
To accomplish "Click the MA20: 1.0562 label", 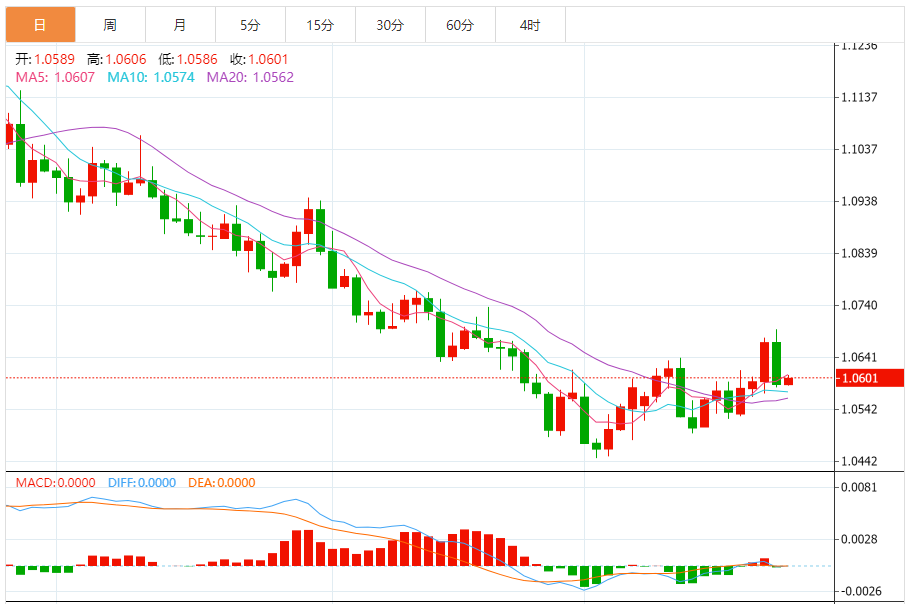I will [250, 77].
